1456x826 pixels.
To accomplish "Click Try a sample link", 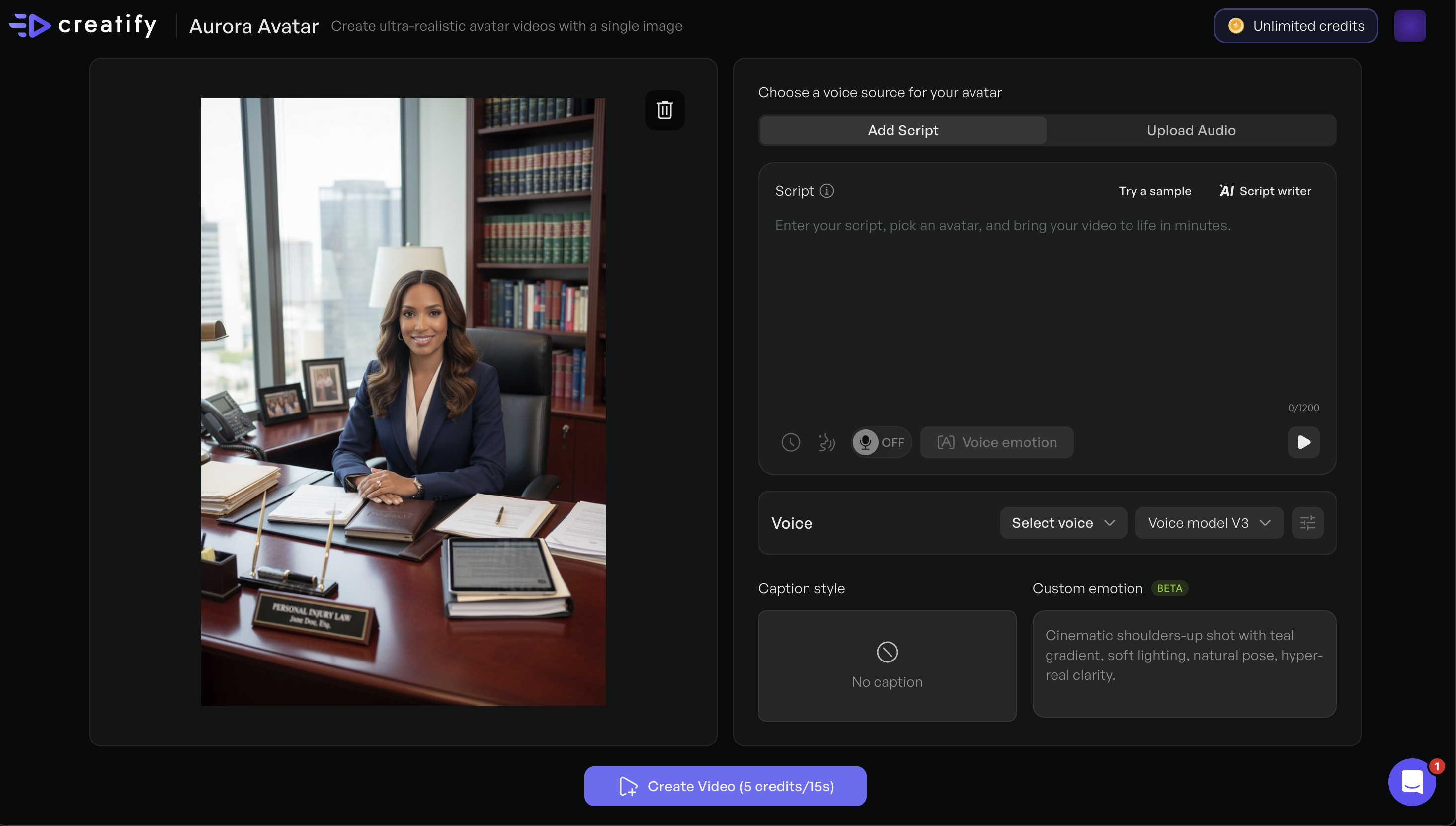I will (x=1154, y=191).
